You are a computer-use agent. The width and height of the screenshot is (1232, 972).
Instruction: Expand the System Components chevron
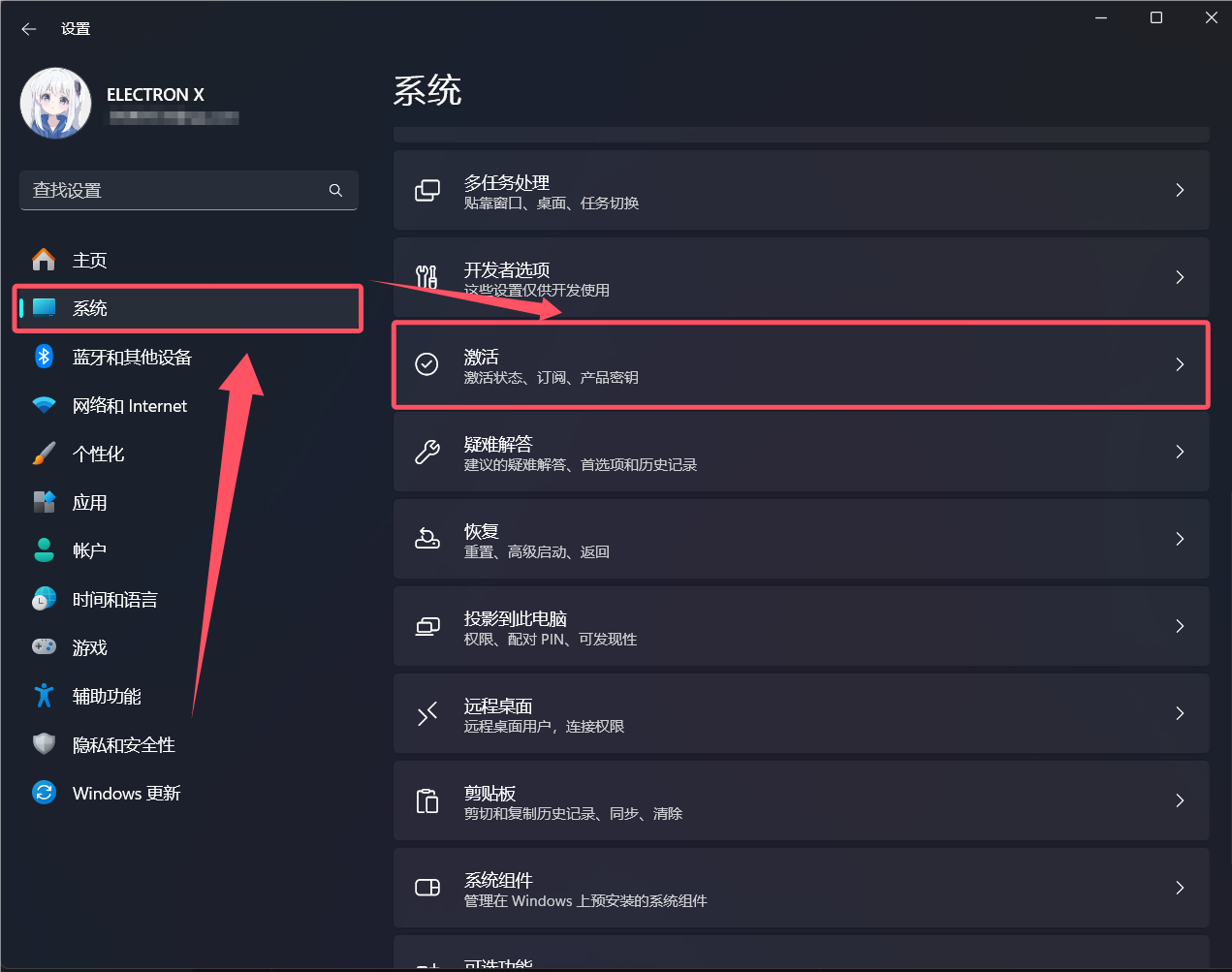[x=1180, y=888]
